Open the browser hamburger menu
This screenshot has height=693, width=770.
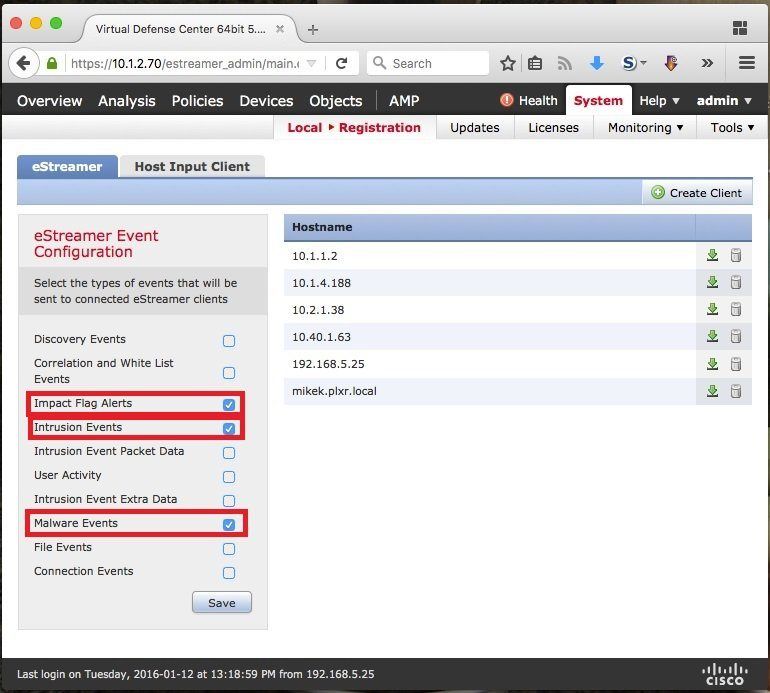pyautogui.click(x=747, y=63)
